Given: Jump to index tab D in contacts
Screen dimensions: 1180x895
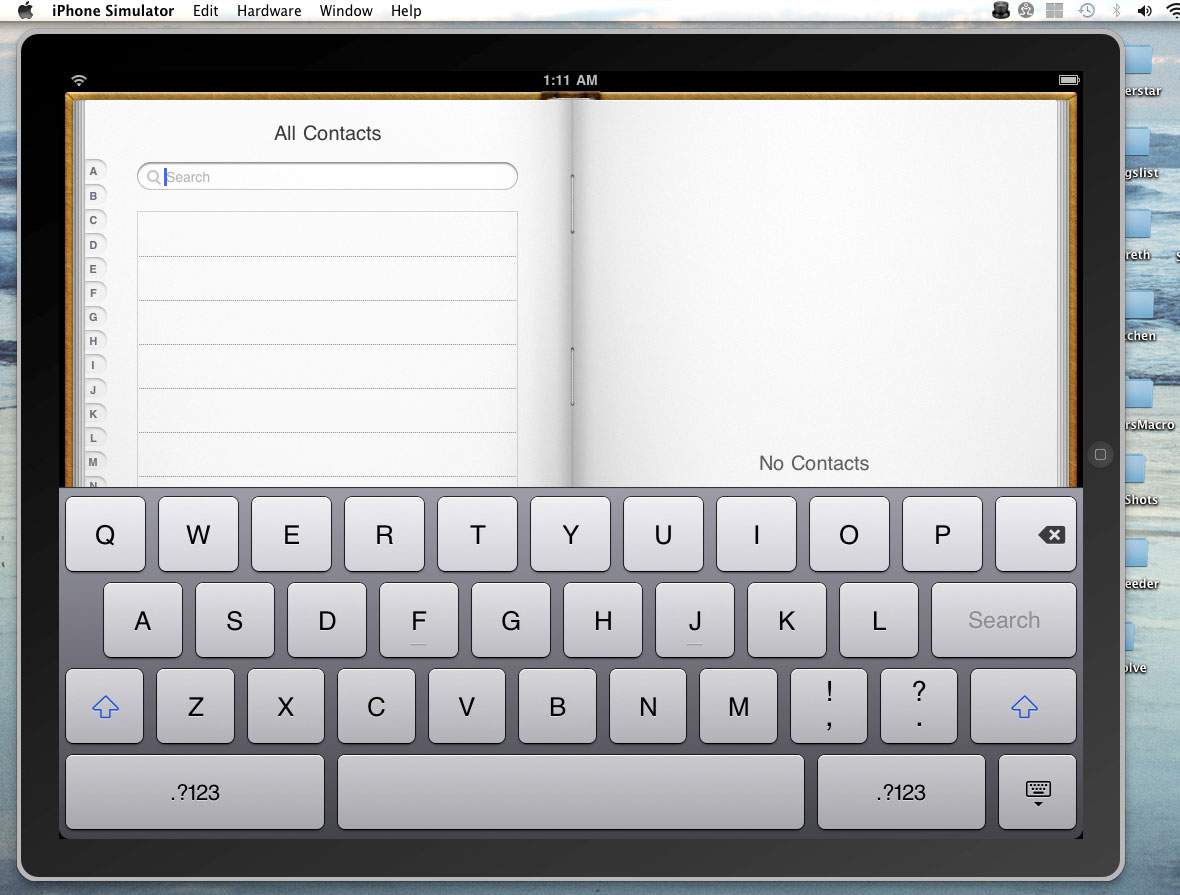Looking at the screenshot, I should coord(93,245).
